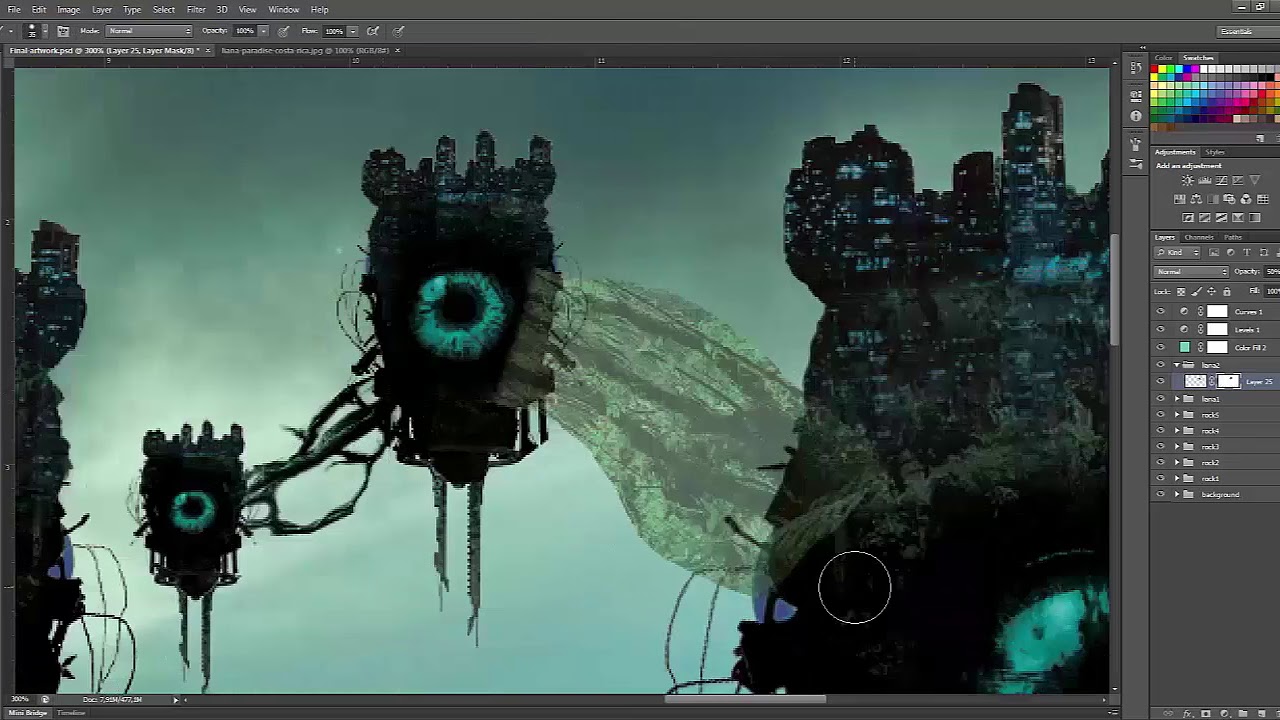Select the Color Fill 2 color thumbnail
1280x720 pixels.
[x=1185, y=347]
